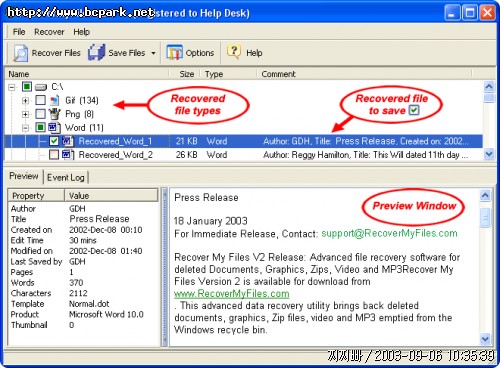The width and height of the screenshot is (500, 368).
Task: Select the Word (11) label
Action: tap(84, 128)
